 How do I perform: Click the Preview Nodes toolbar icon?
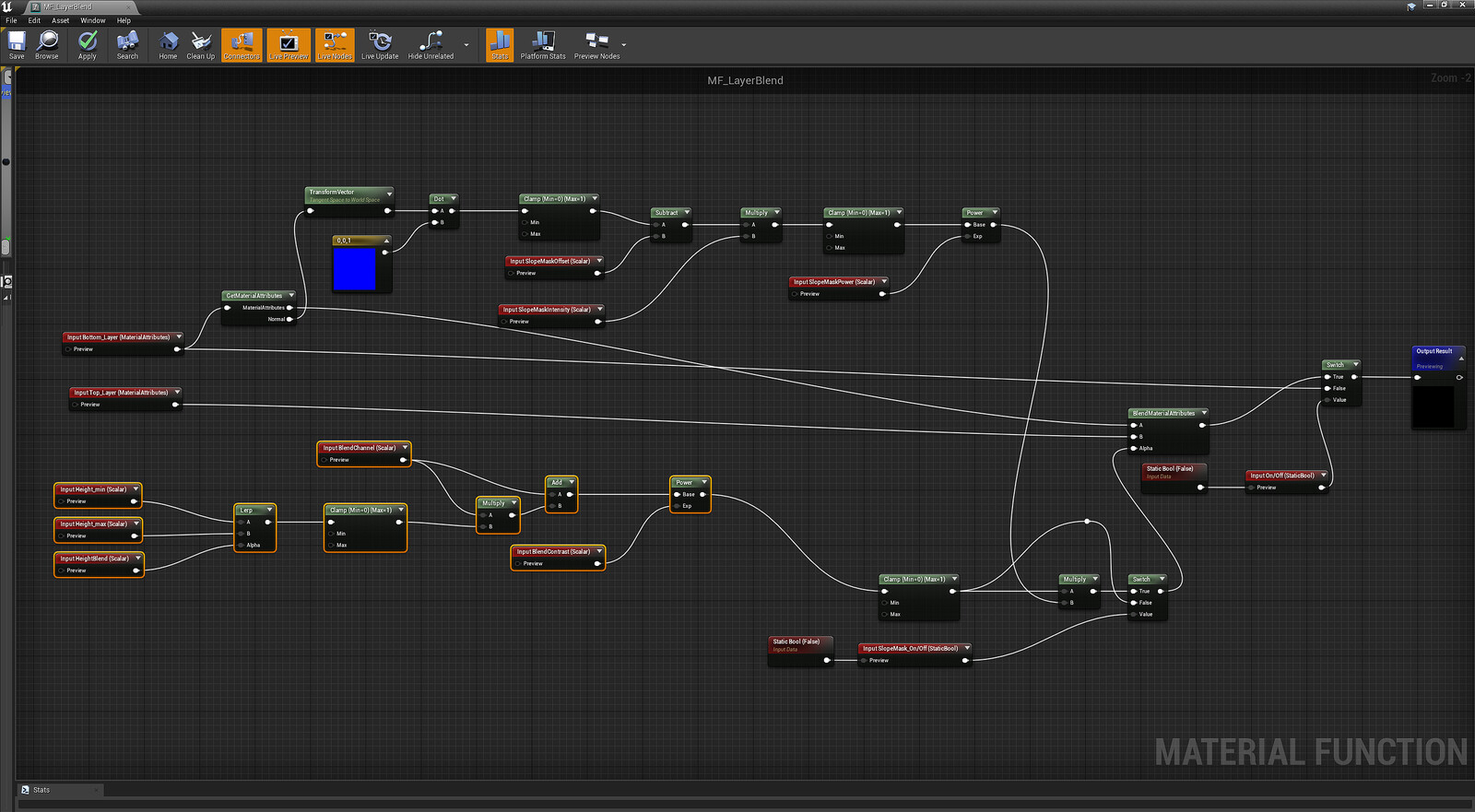click(596, 44)
